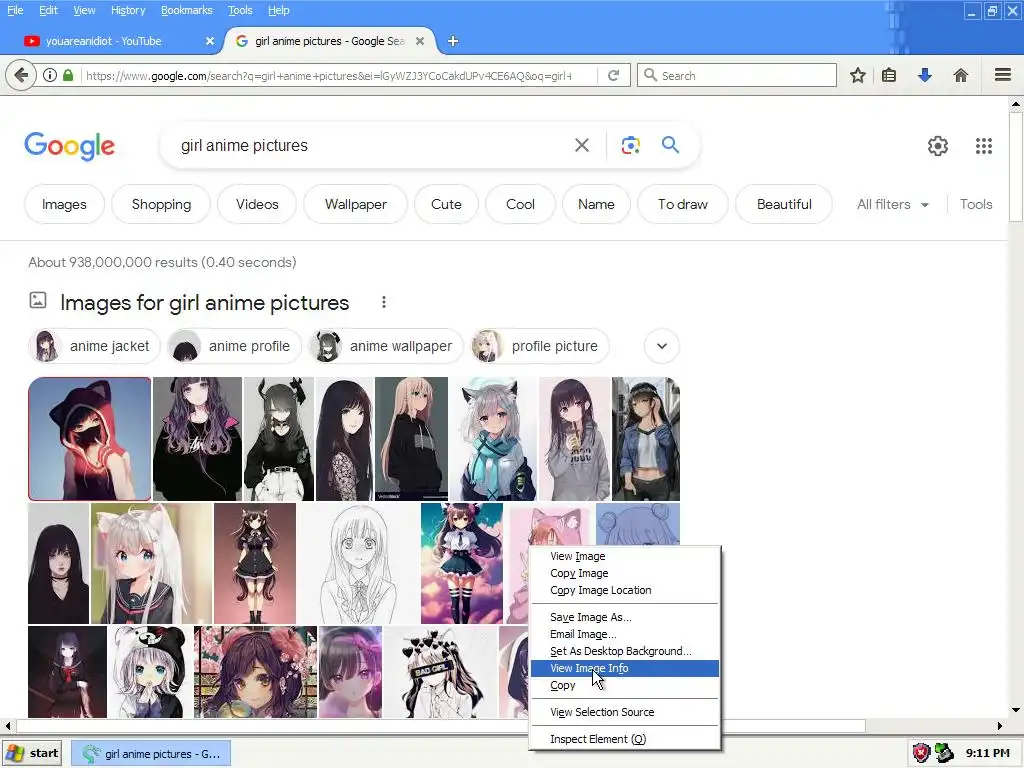1024x768 pixels.
Task: Choose View Image in context menu
Action: (x=624, y=556)
